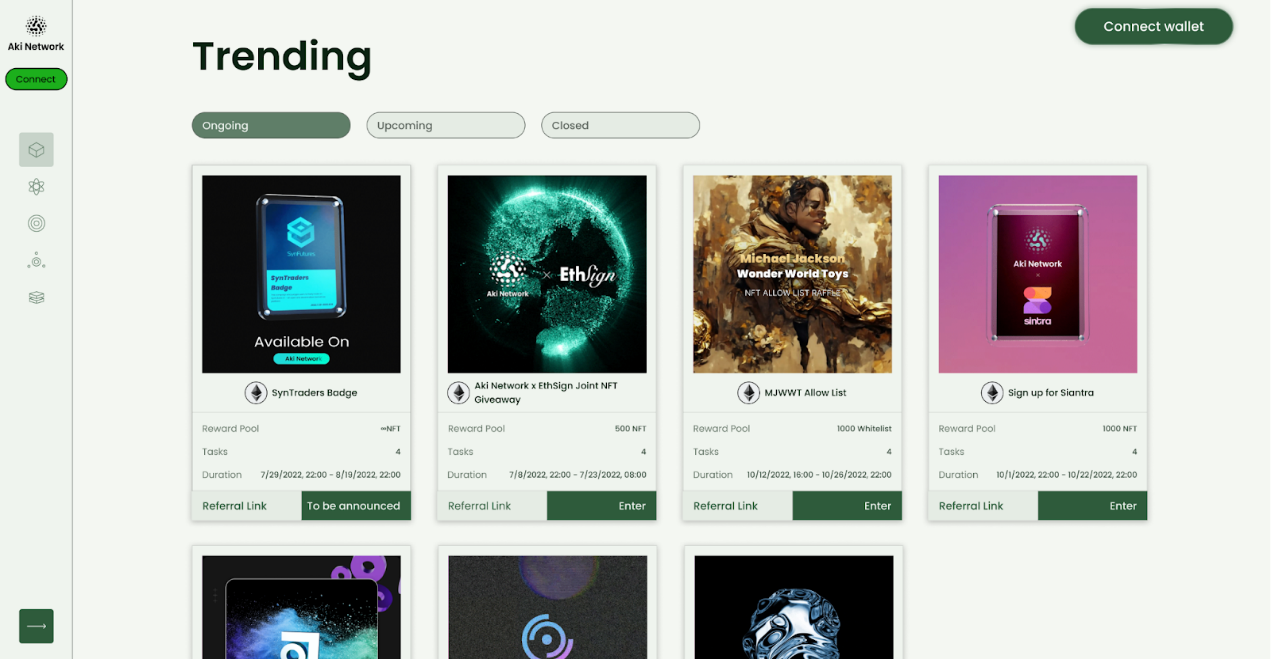Image resolution: width=1271 pixels, height=659 pixels.
Task: Click the Connect wallet button
Action: (x=1153, y=27)
